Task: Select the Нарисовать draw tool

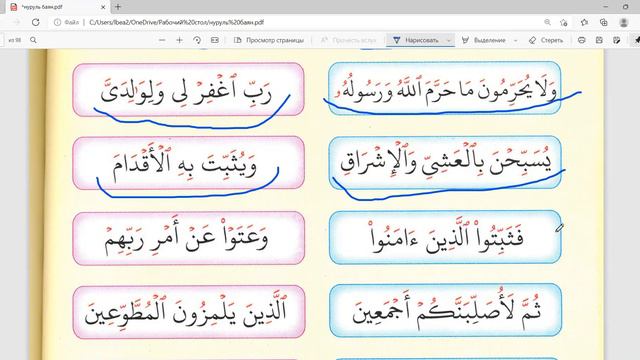Action: (416, 40)
